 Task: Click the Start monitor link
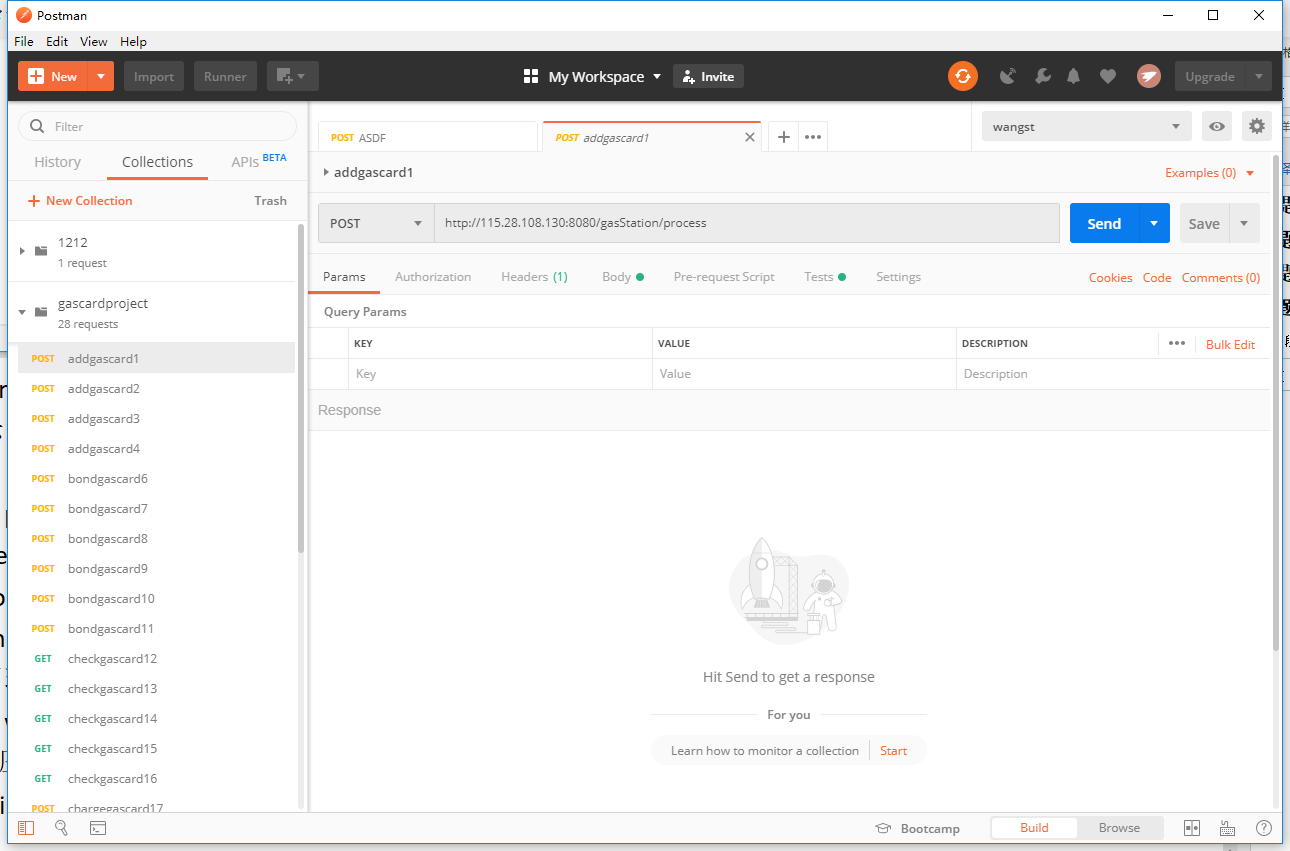pos(893,750)
